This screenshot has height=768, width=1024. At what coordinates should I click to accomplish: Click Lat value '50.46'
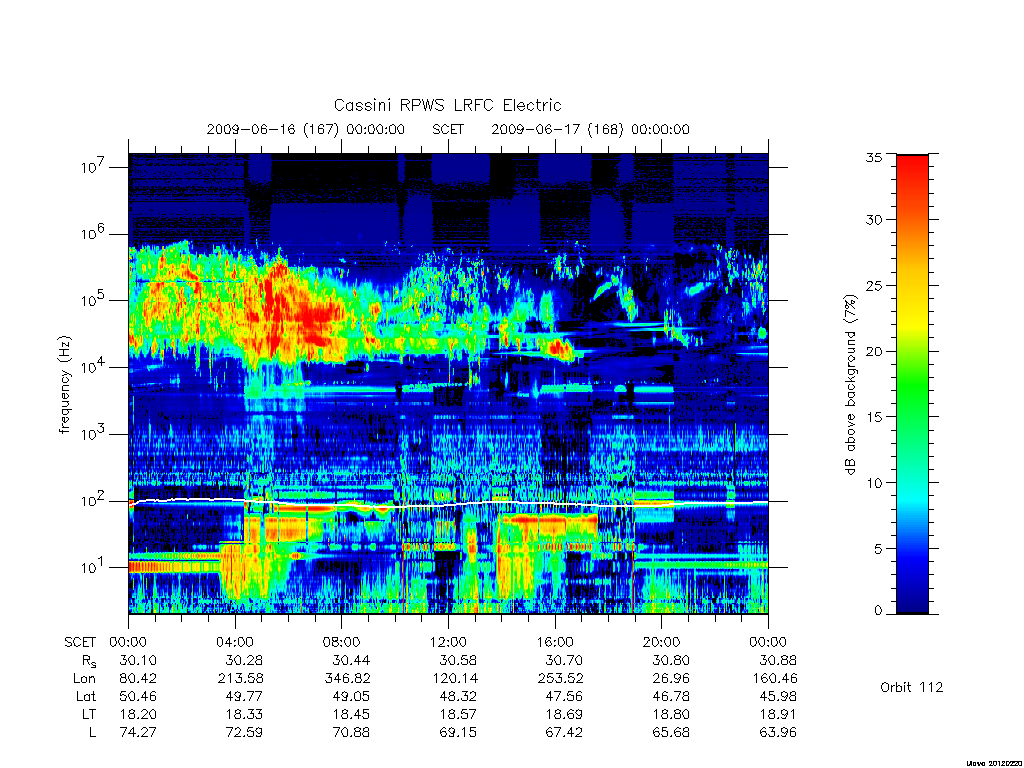point(138,697)
